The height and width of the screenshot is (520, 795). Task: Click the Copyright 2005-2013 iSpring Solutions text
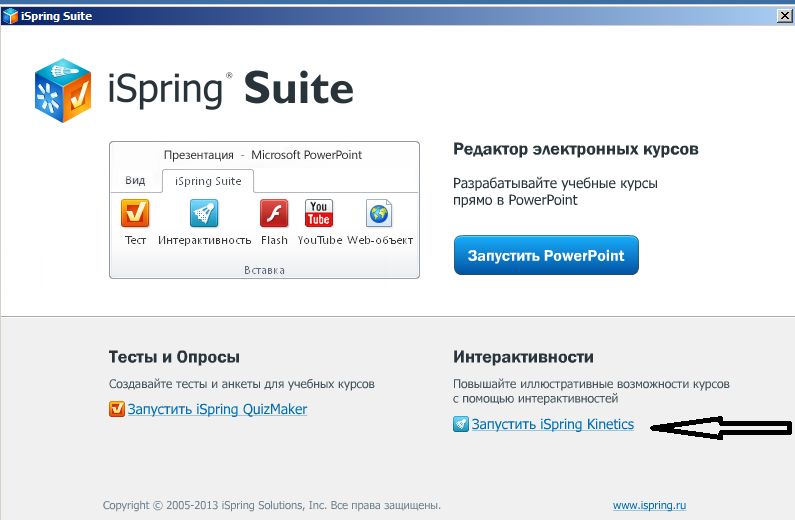272,505
